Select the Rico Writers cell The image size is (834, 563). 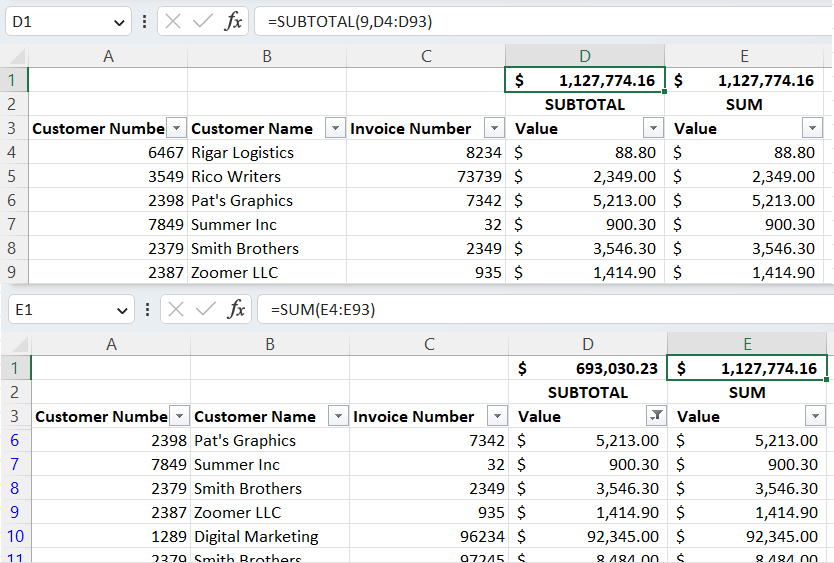267,176
